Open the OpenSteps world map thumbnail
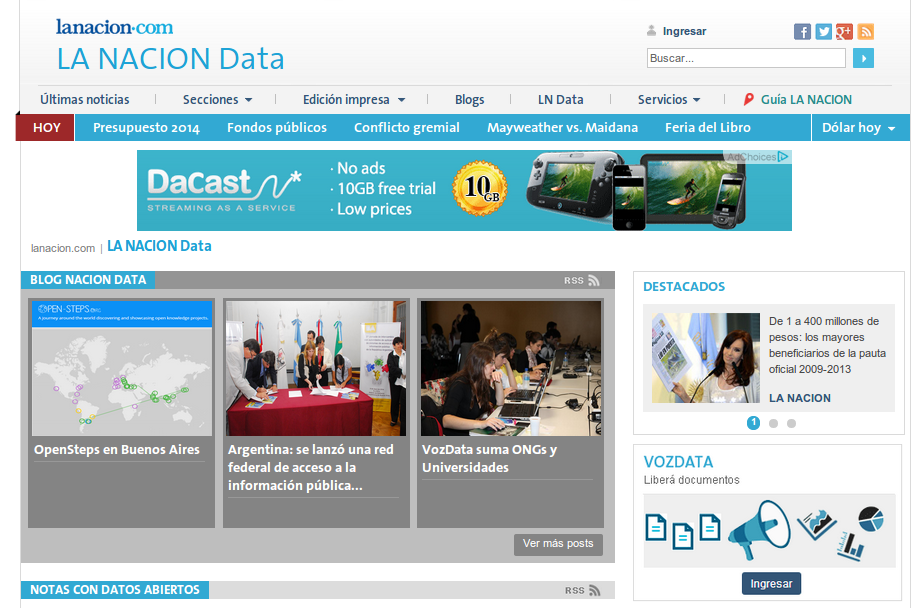The height and width of the screenshot is (608, 918). (122, 368)
